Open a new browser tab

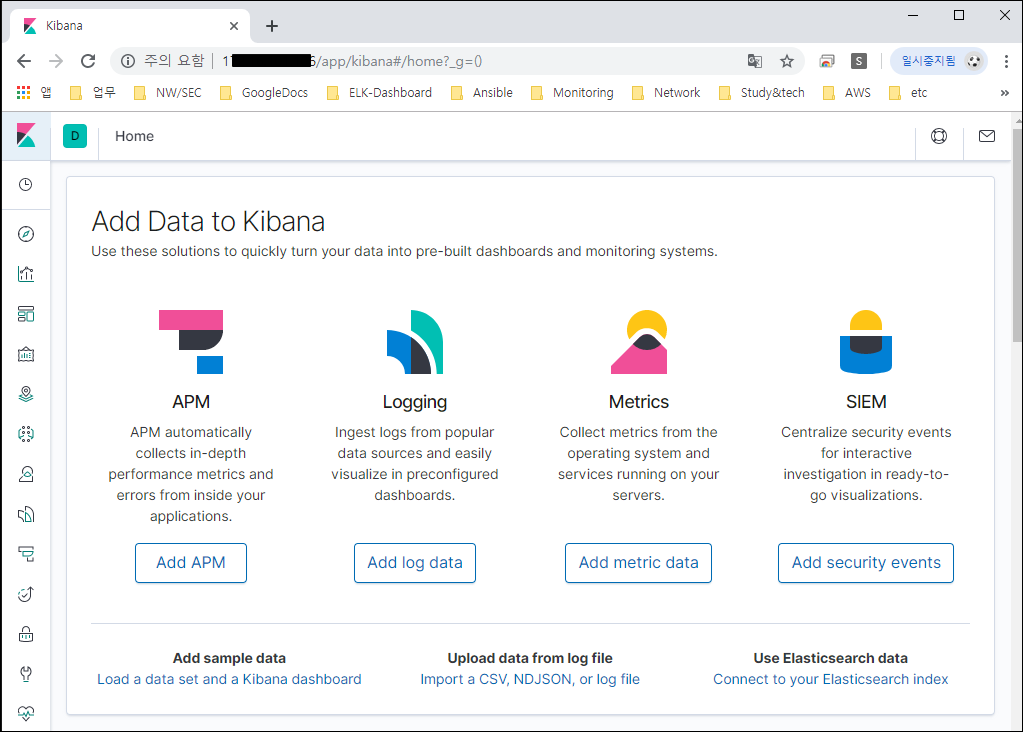pyautogui.click(x=272, y=26)
